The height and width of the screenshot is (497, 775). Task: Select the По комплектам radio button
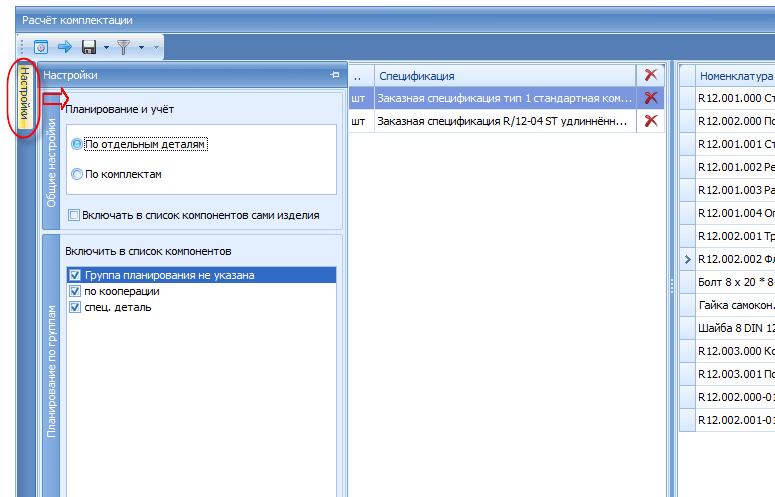(x=77, y=174)
